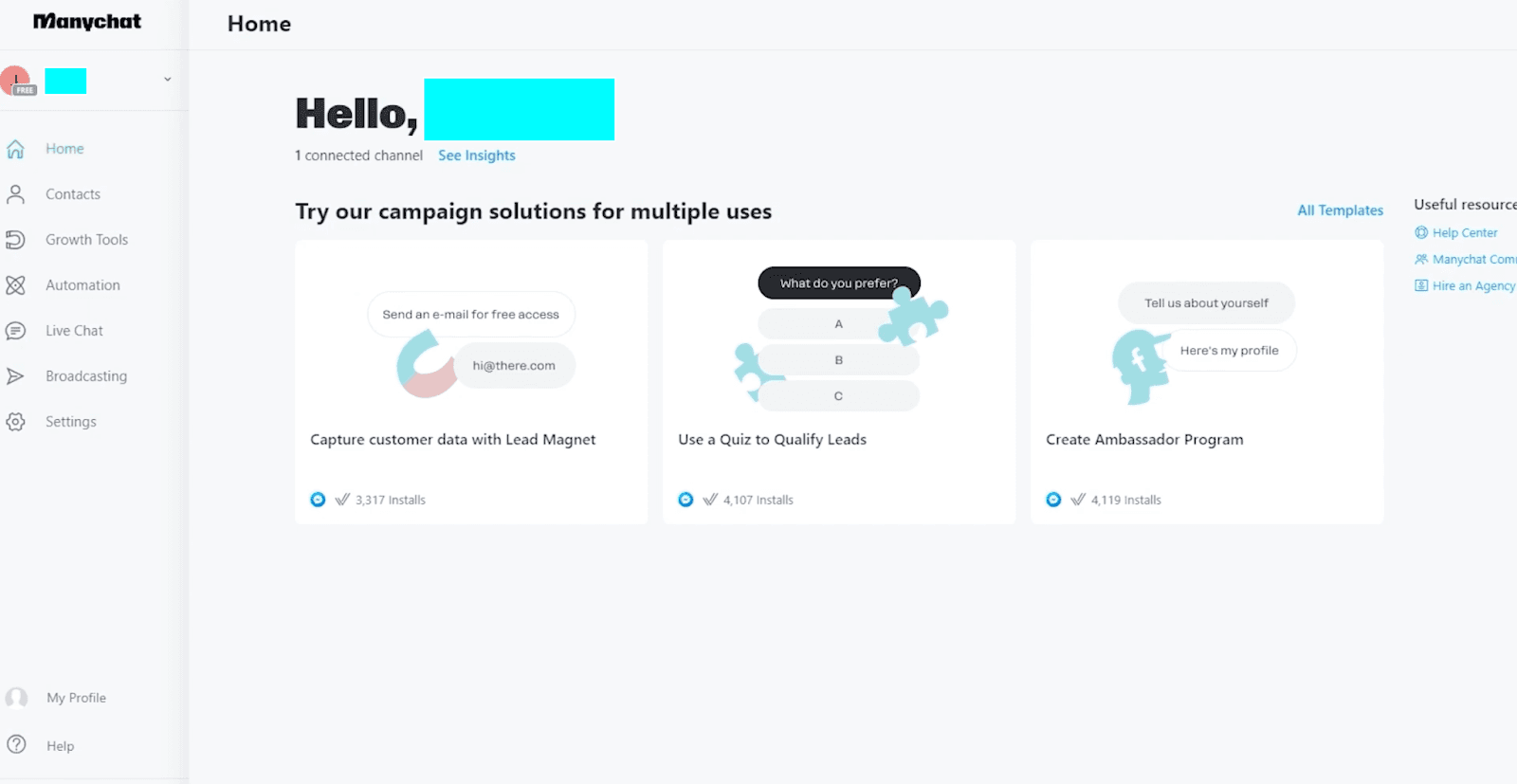Choose the Quiz to Qualify Leads card
The height and width of the screenshot is (784, 1517).
point(839,382)
